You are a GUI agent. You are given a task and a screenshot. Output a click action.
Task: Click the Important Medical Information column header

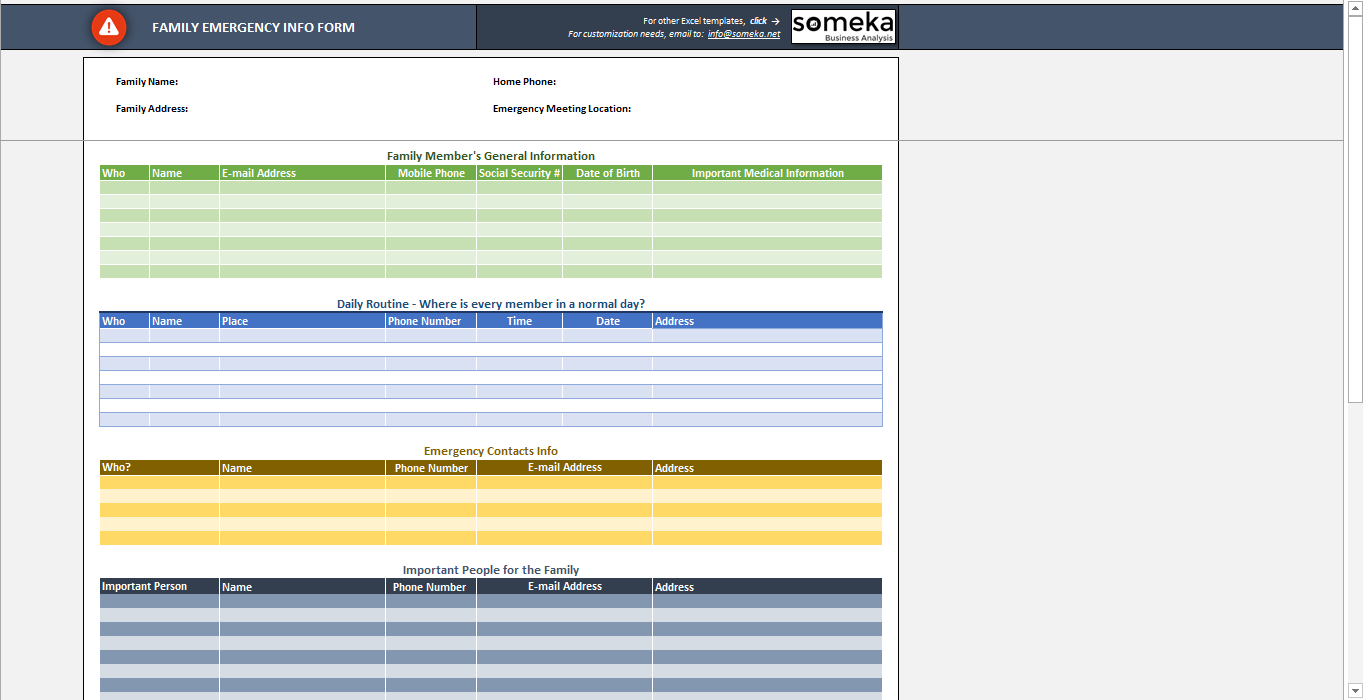pos(767,173)
